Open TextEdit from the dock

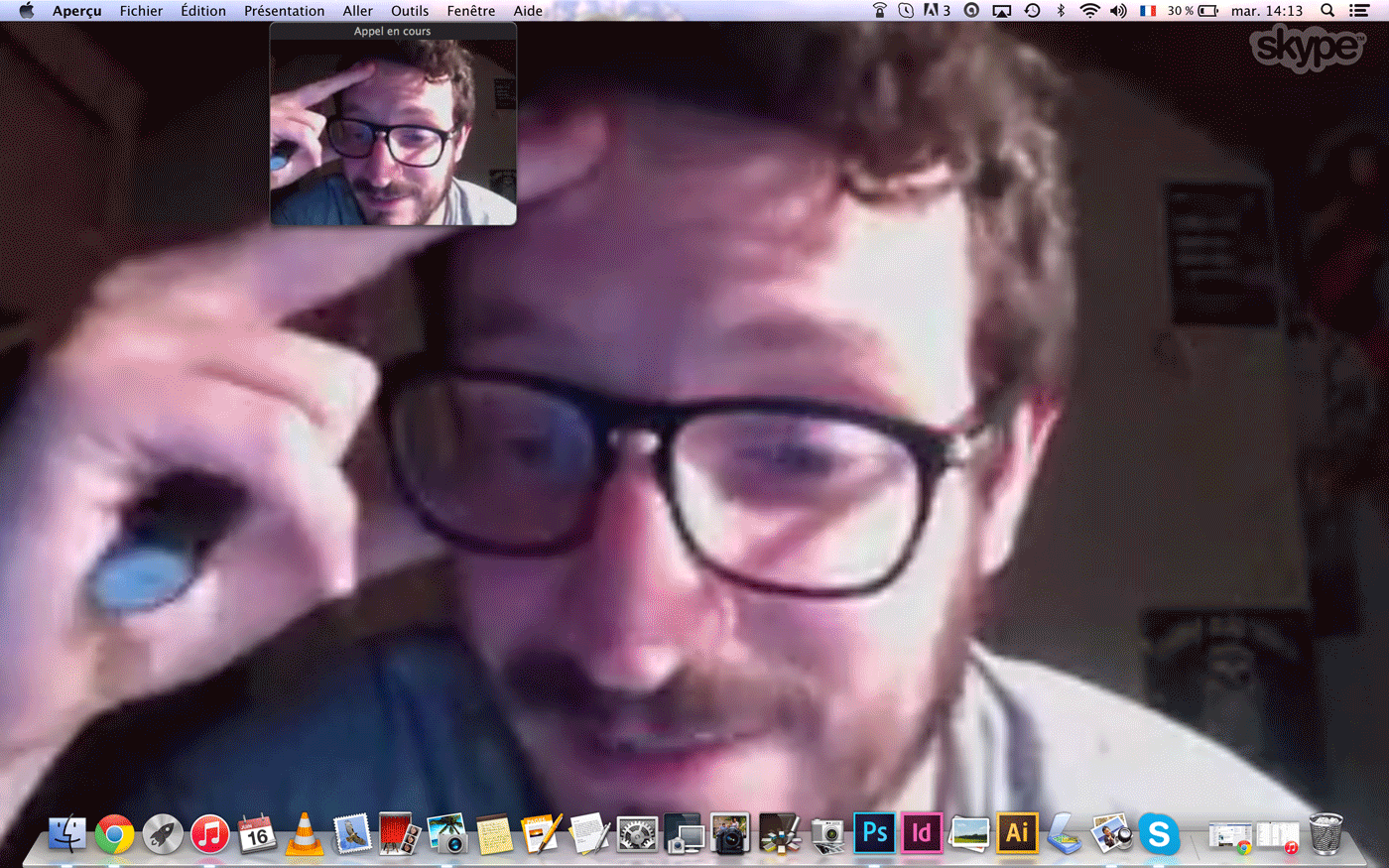(x=589, y=834)
